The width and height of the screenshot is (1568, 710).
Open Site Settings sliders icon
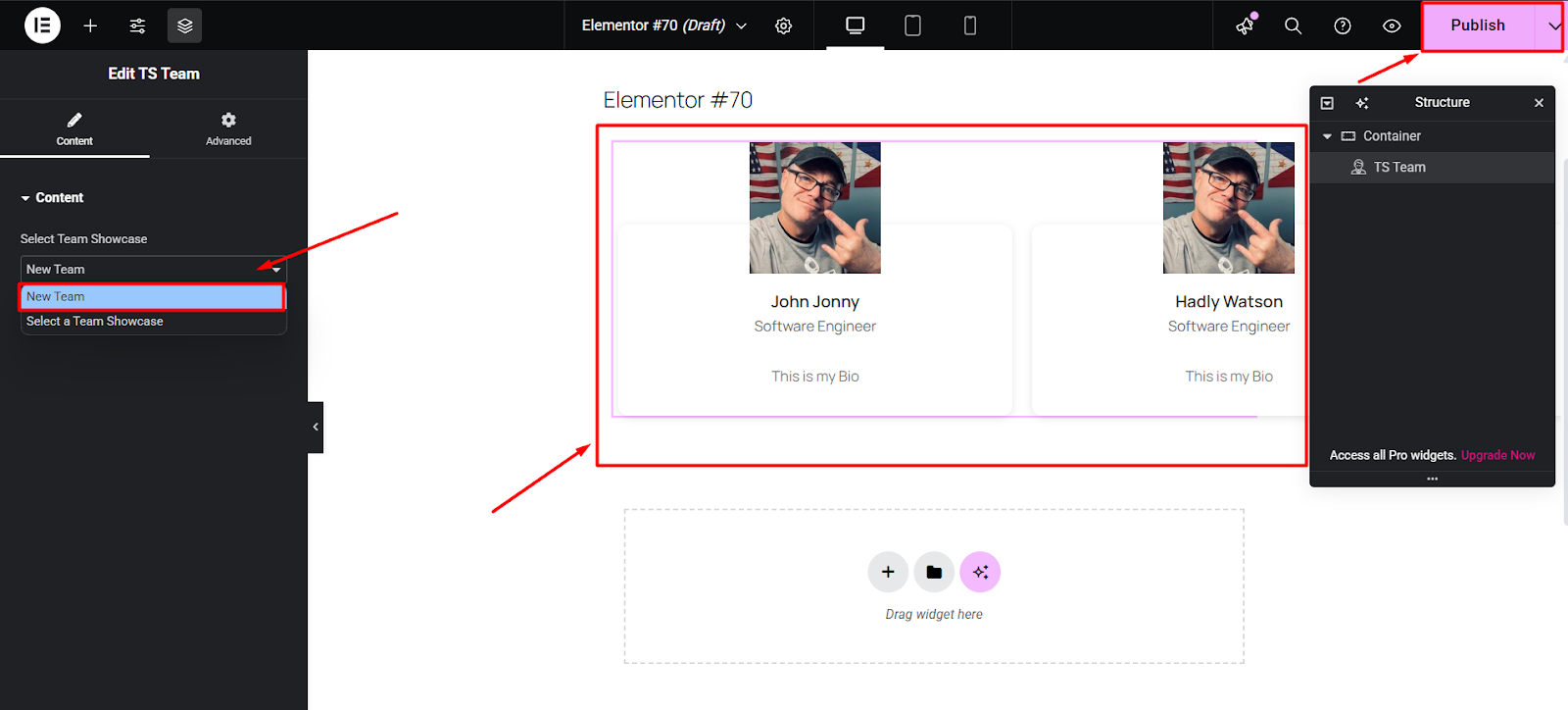click(137, 25)
